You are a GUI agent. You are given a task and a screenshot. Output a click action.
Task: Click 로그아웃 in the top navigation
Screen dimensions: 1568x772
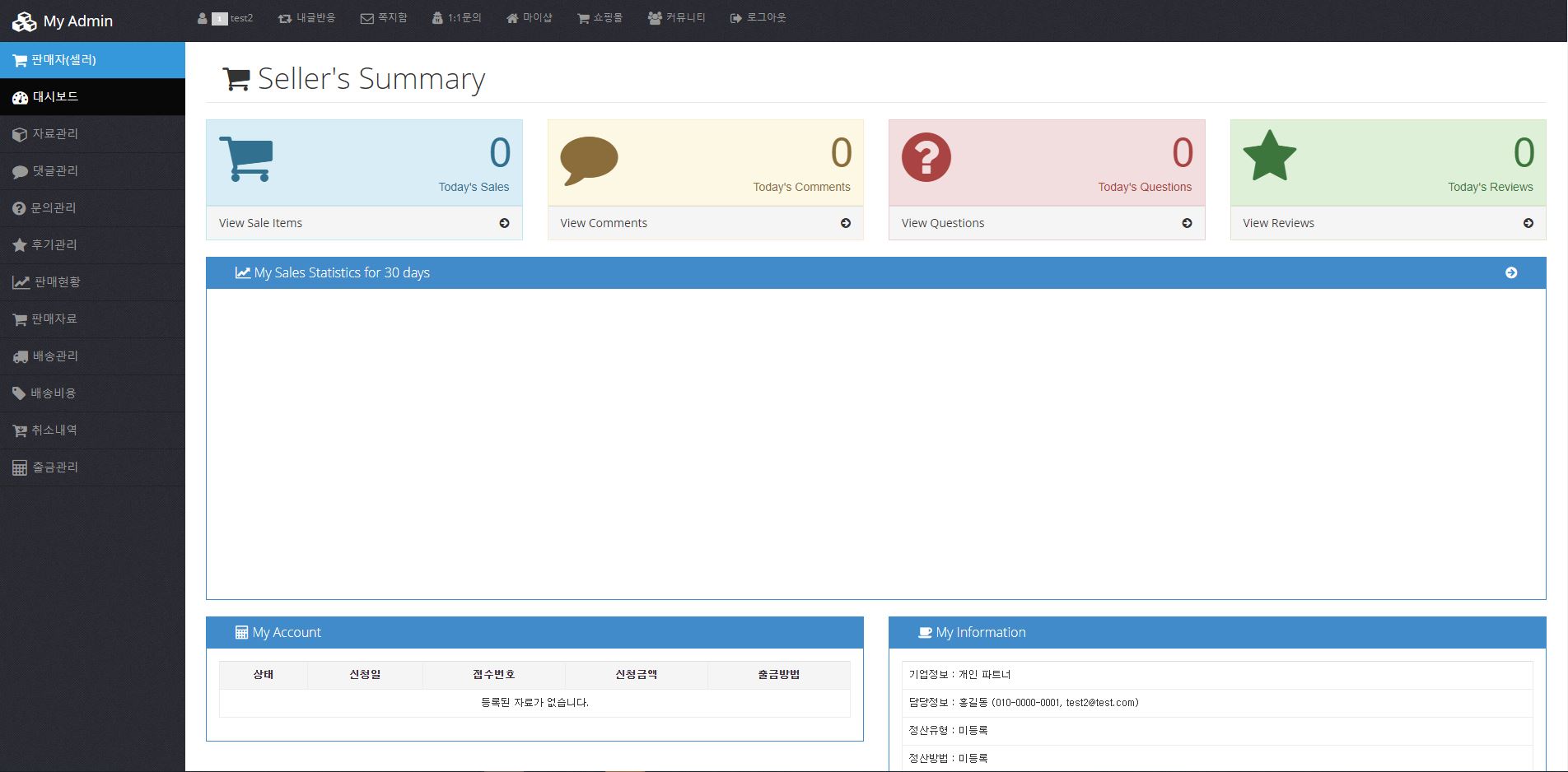click(x=758, y=18)
